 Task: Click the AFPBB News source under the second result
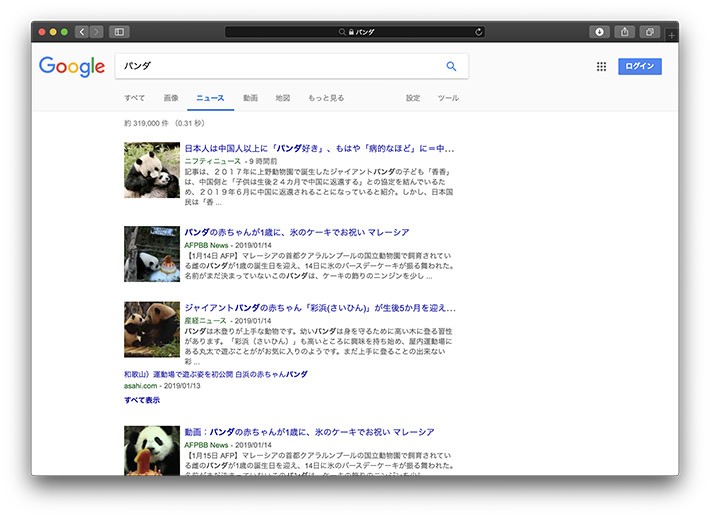(x=206, y=245)
